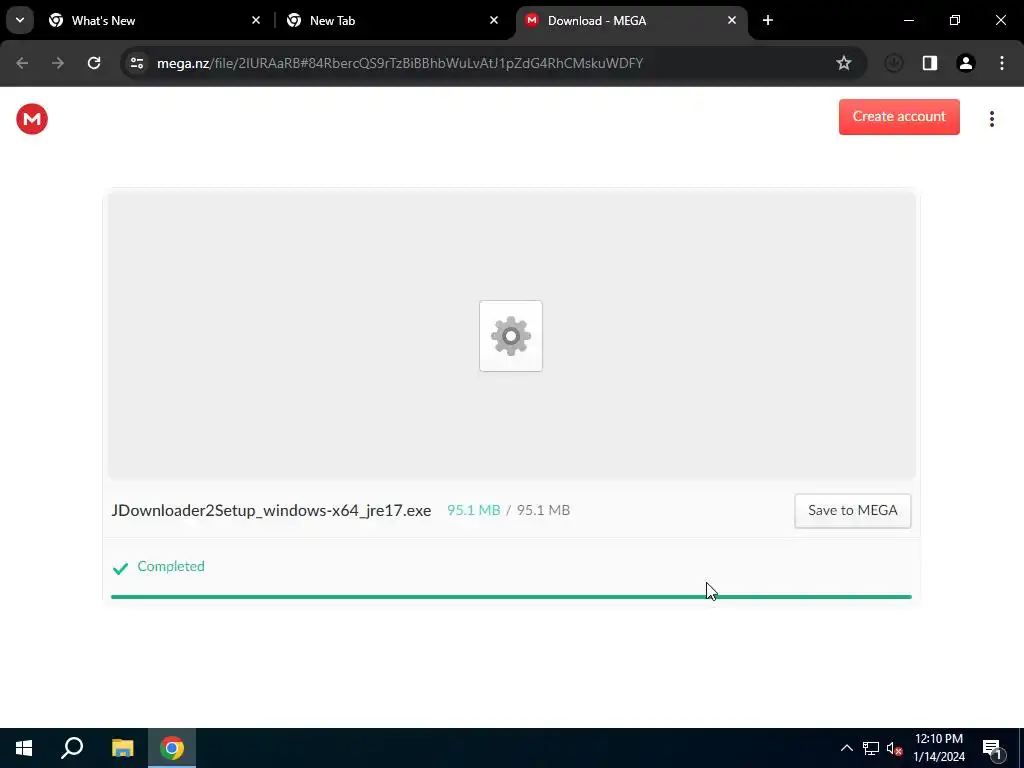Image resolution: width=1024 pixels, height=768 pixels.
Task: Go back with the browser back arrow
Action: tap(22, 63)
